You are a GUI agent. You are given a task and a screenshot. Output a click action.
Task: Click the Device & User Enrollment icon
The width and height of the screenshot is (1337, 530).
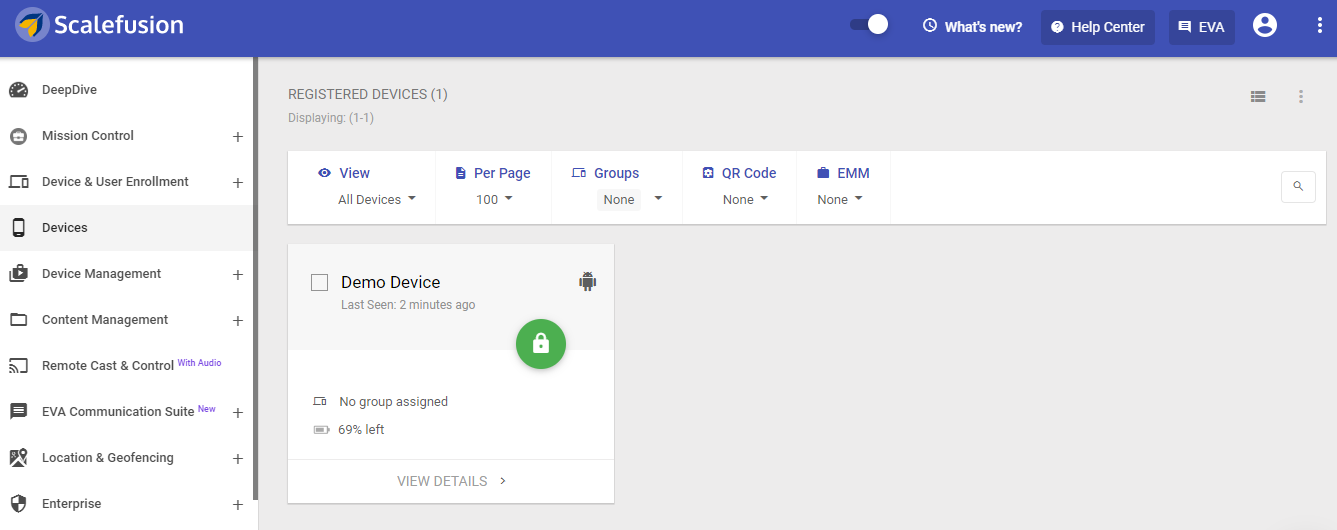19,182
